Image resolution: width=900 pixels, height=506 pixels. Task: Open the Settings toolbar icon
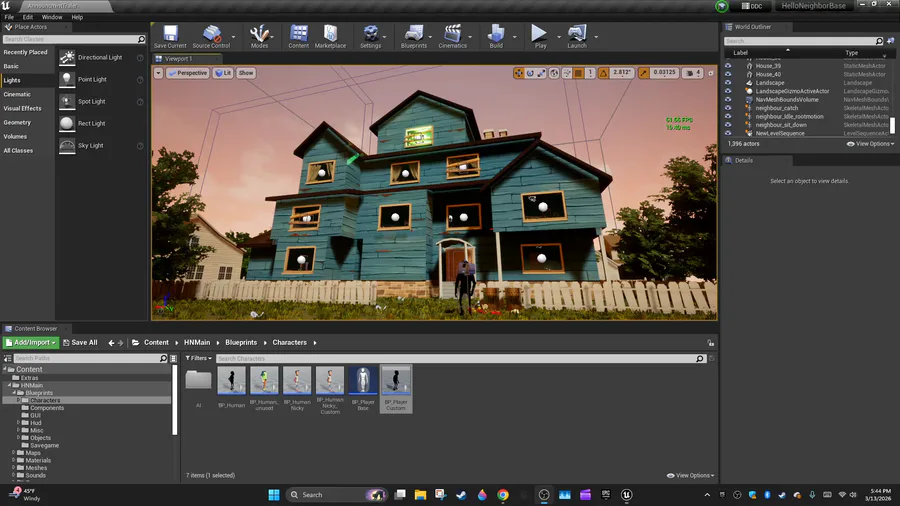point(371,37)
